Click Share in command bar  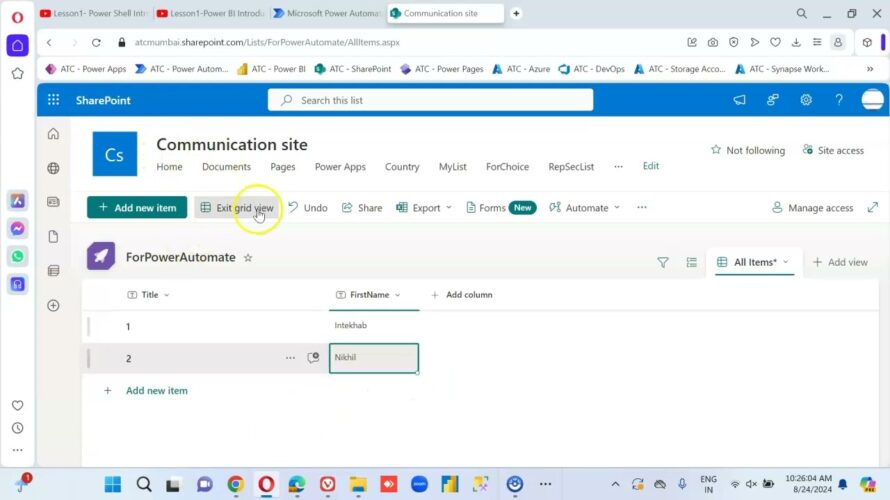pos(362,208)
